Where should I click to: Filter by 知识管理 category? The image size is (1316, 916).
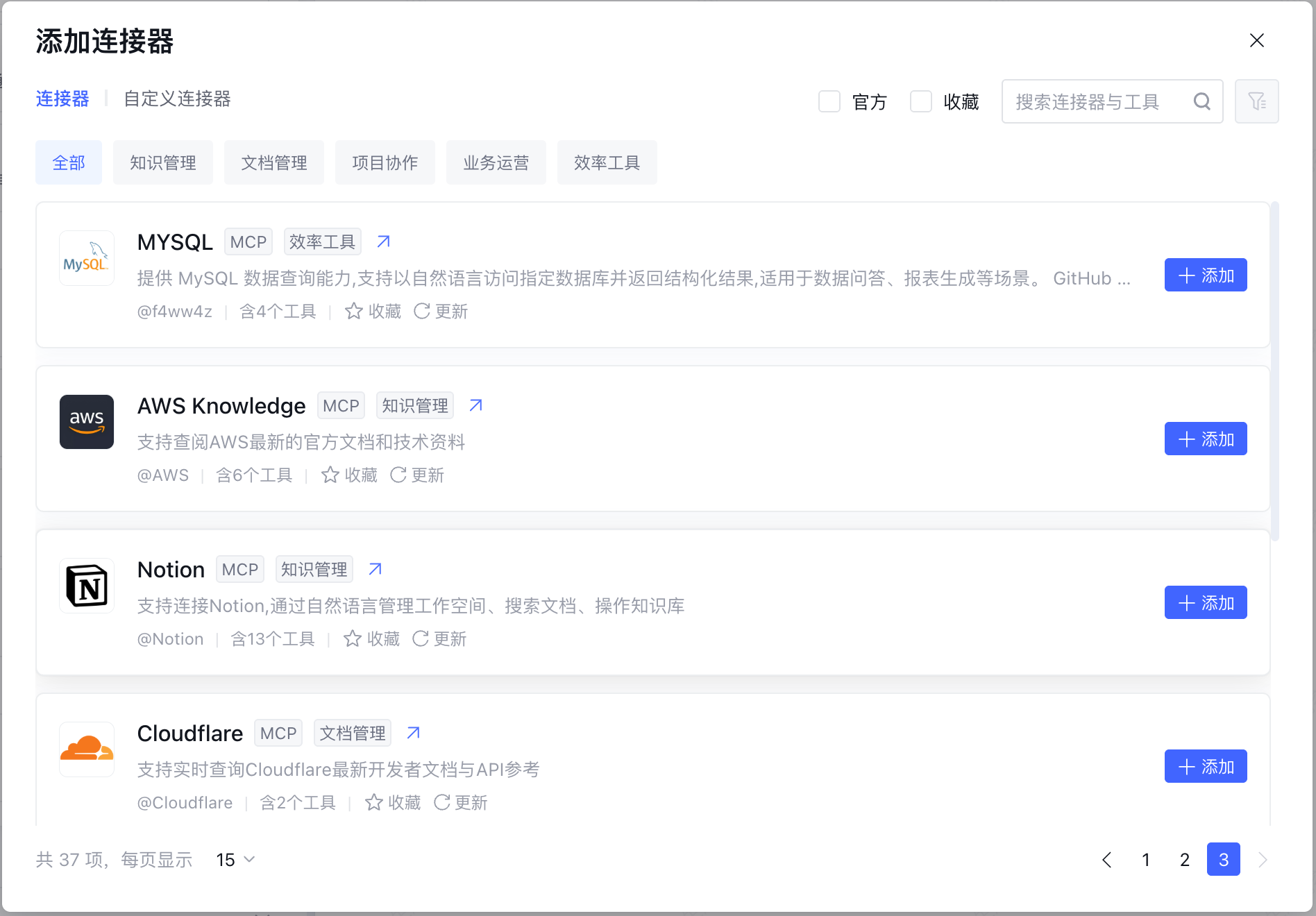[163, 162]
